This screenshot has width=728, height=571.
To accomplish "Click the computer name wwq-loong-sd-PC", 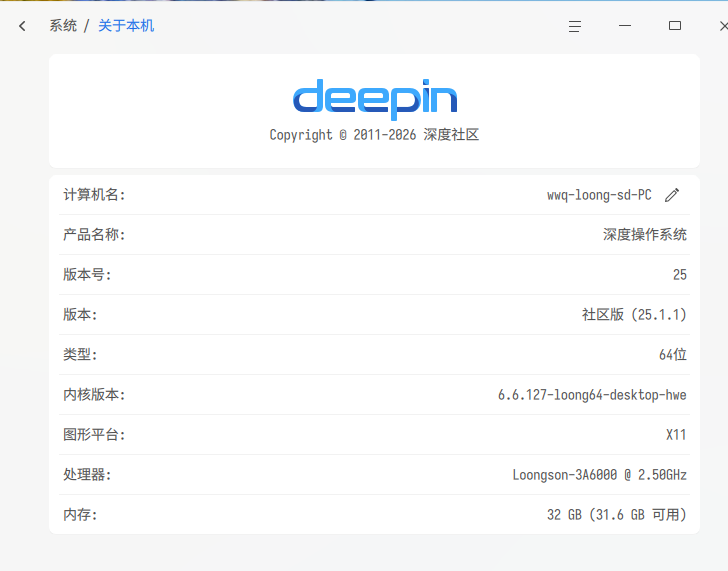I will 599,195.
